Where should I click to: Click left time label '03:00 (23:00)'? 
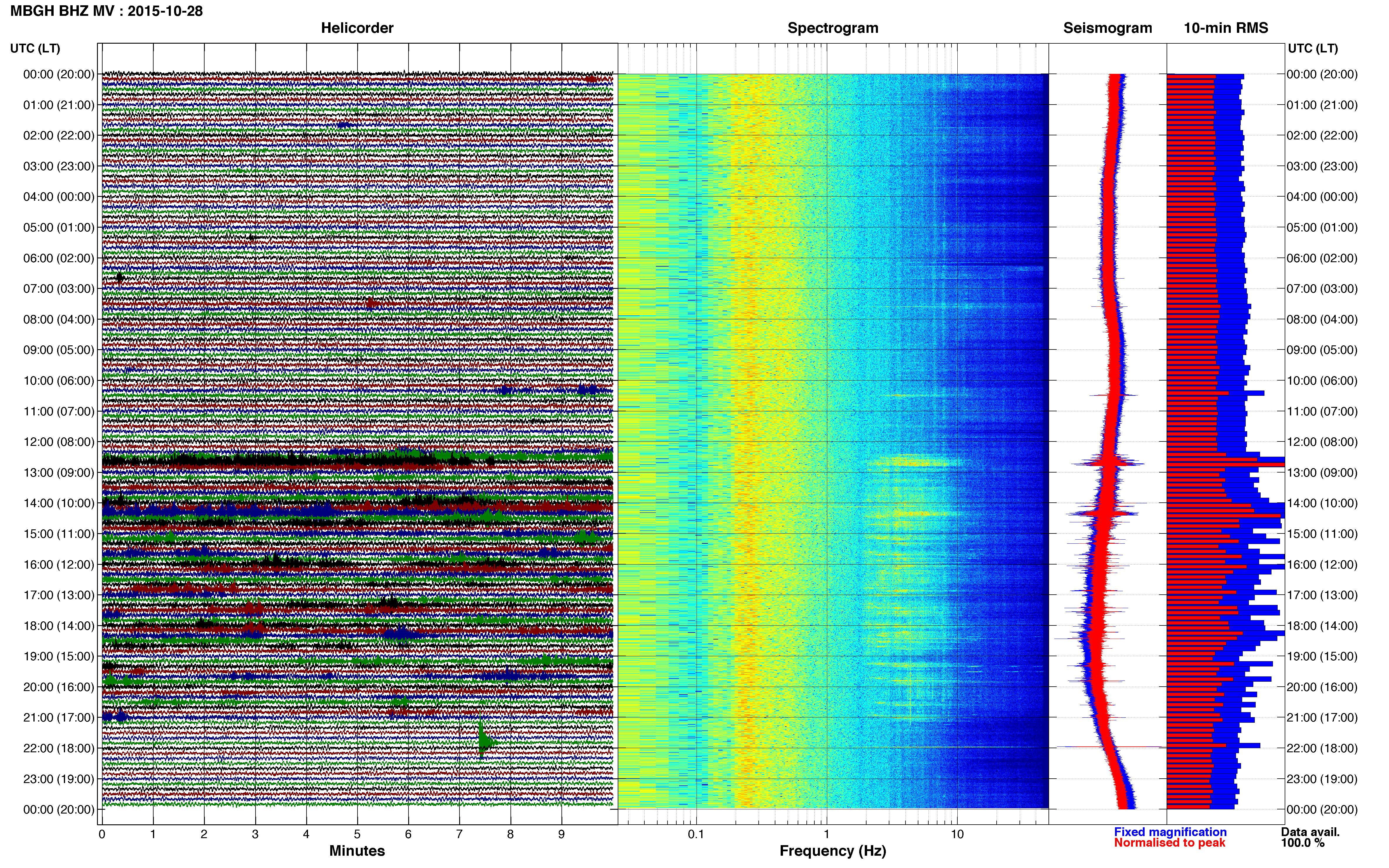point(59,166)
